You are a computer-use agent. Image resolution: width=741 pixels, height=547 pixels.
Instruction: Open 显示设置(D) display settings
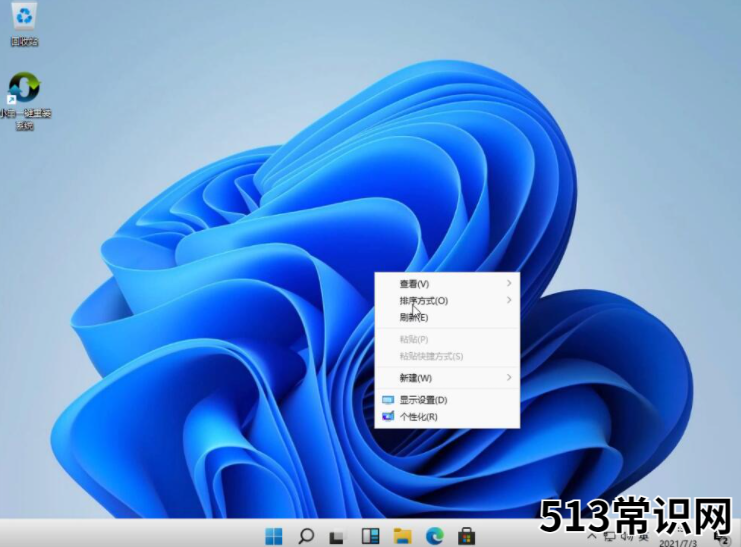(447, 400)
